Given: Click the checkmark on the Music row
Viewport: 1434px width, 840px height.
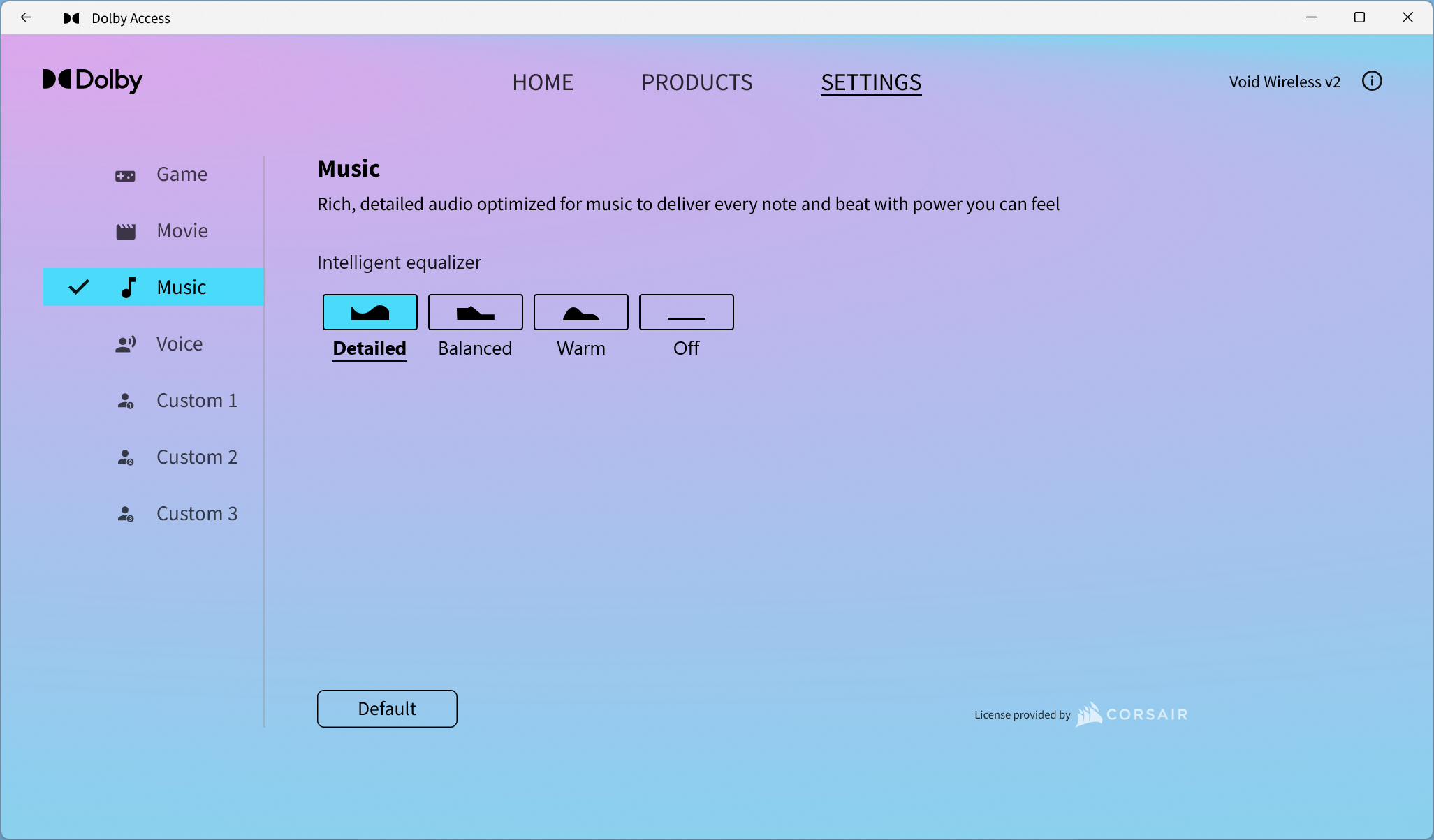Looking at the screenshot, I should [79, 286].
